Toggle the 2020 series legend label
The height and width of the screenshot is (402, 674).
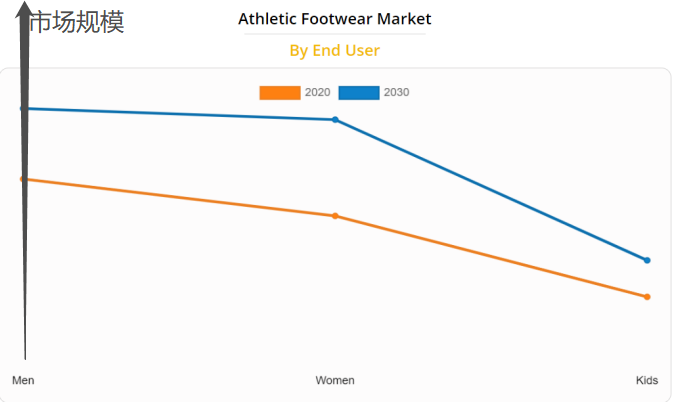click(317, 93)
